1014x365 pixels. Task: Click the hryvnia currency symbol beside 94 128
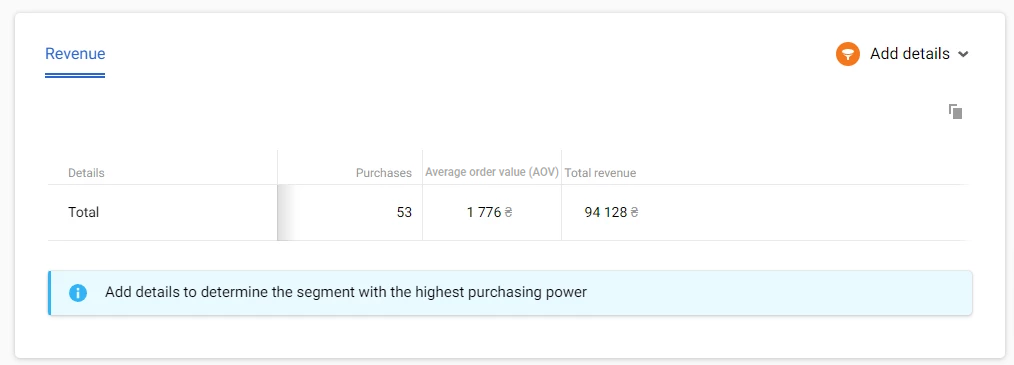coord(634,212)
